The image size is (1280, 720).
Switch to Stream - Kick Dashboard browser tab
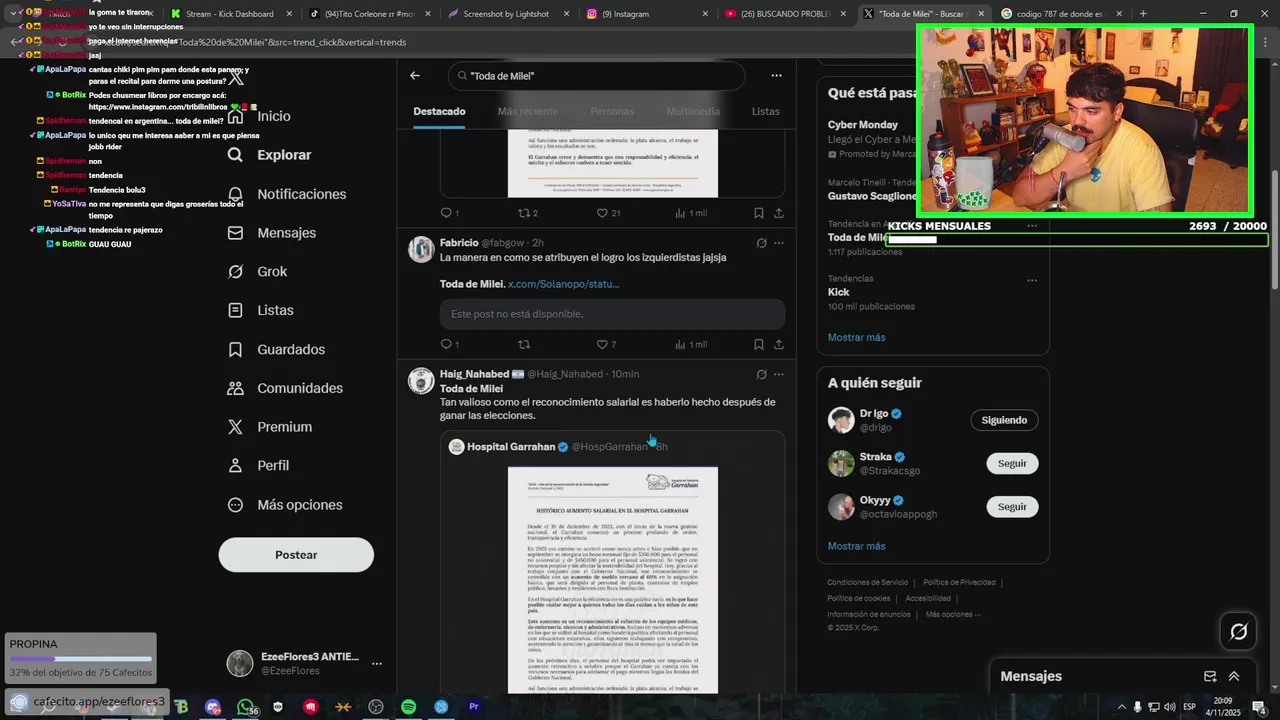point(228,14)
